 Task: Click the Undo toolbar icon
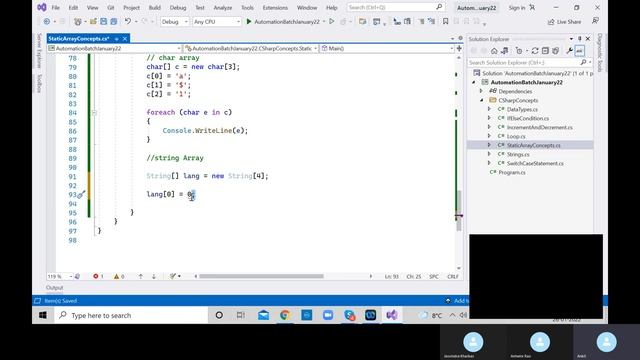[128, 22]
